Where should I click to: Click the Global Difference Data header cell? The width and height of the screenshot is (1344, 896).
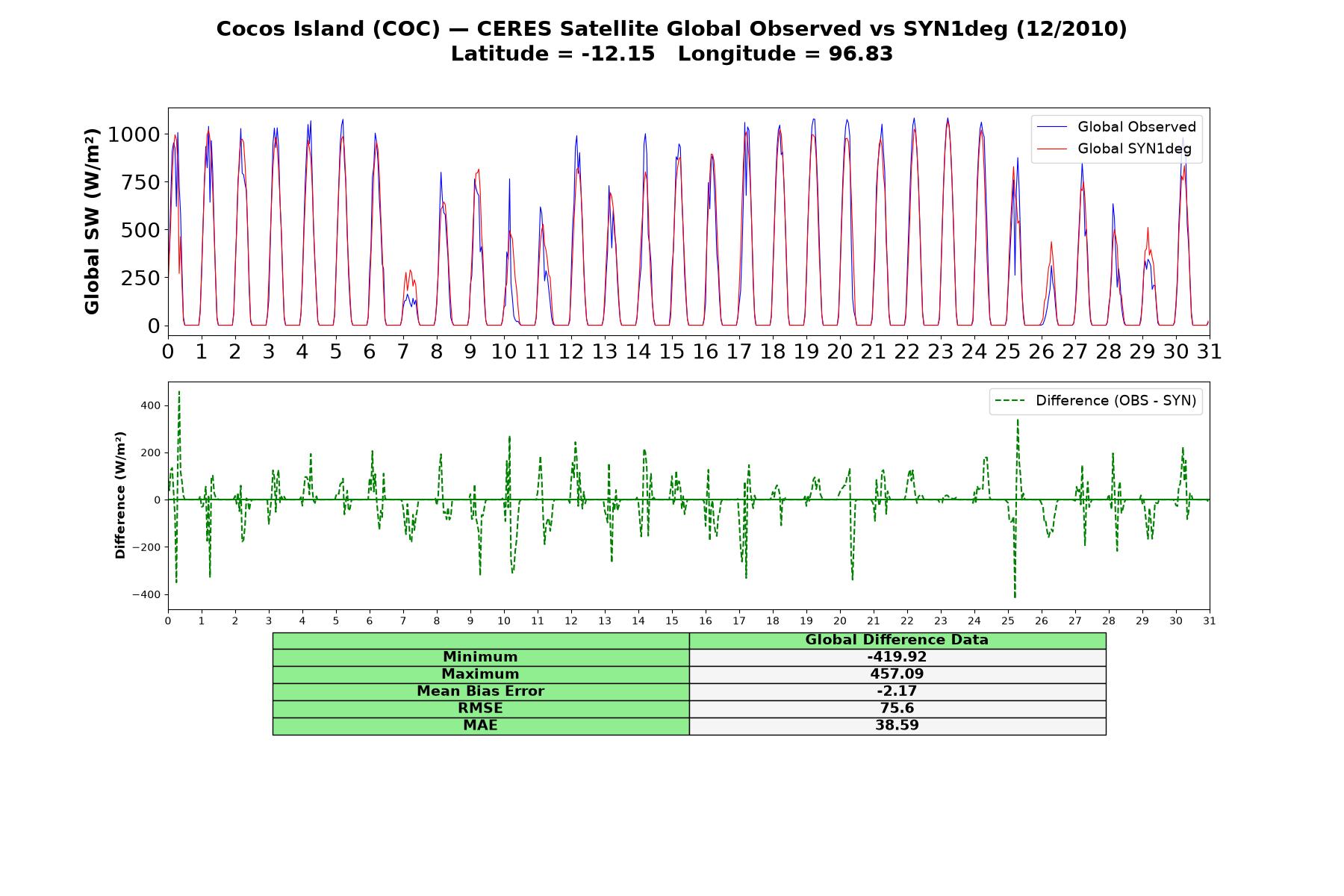coord(897,640)
